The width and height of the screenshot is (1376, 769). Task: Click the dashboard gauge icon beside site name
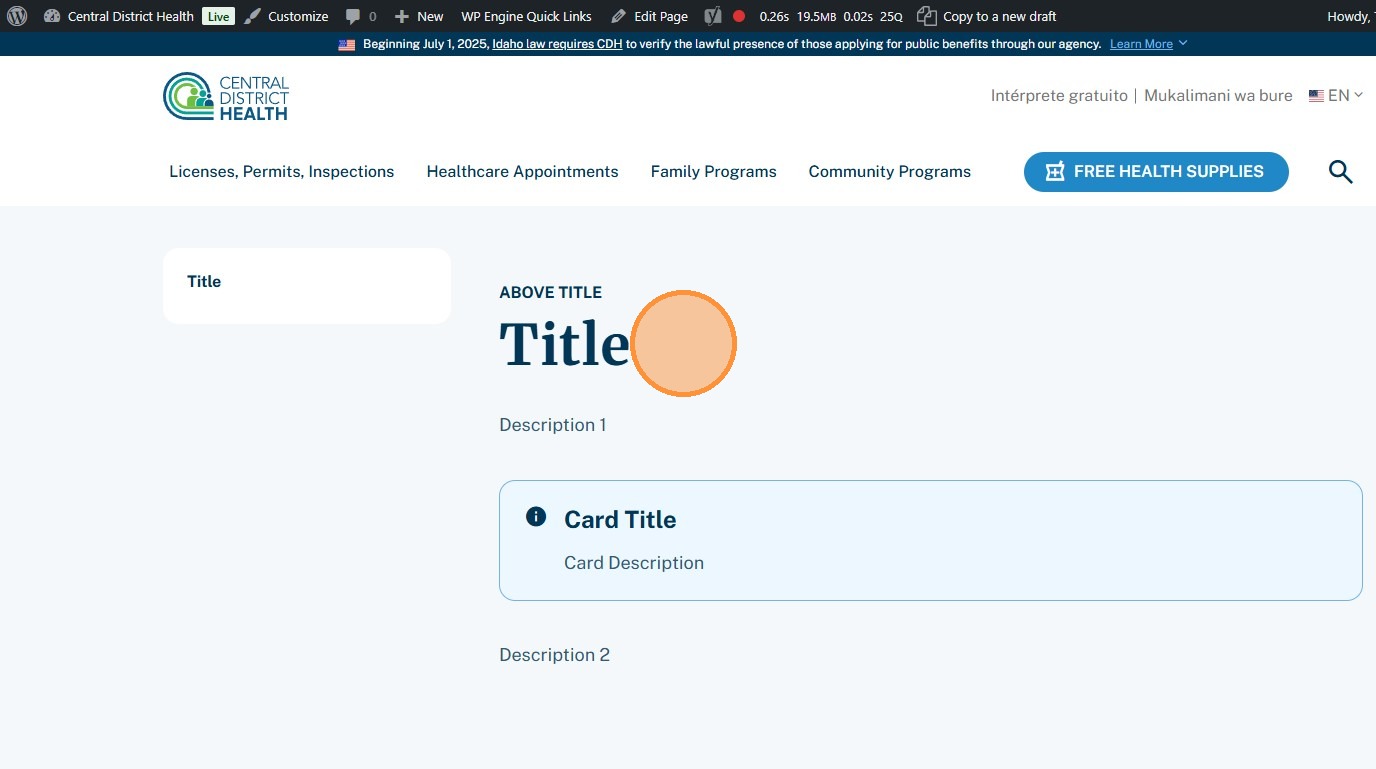pos(52,16)
